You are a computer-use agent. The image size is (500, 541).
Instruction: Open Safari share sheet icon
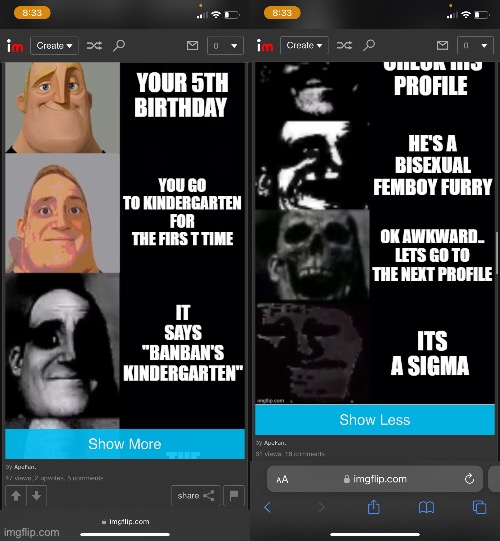pos(373,507)
